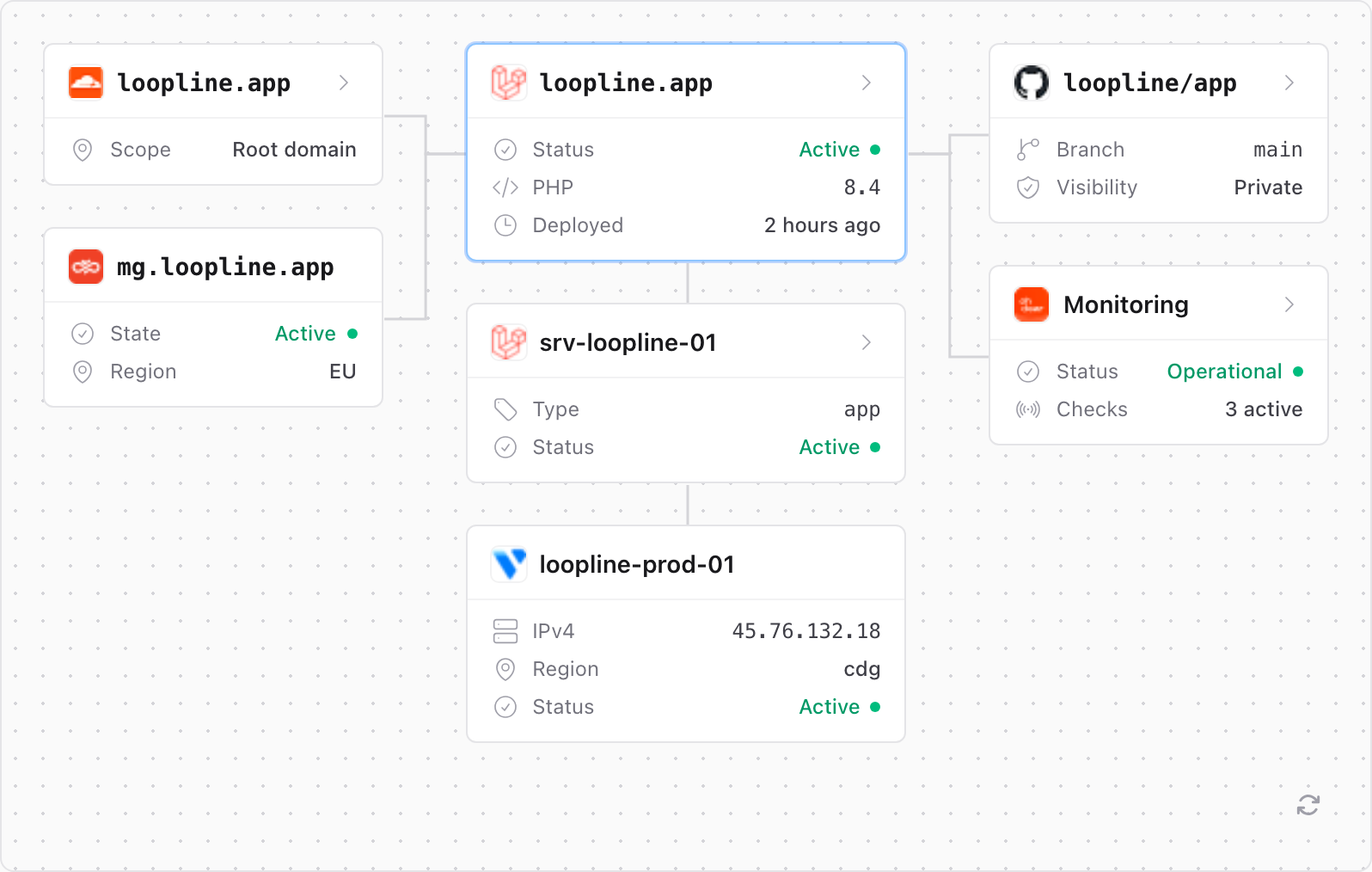Click the Status check icon in loopline.app site card

(x=505, y=150)
